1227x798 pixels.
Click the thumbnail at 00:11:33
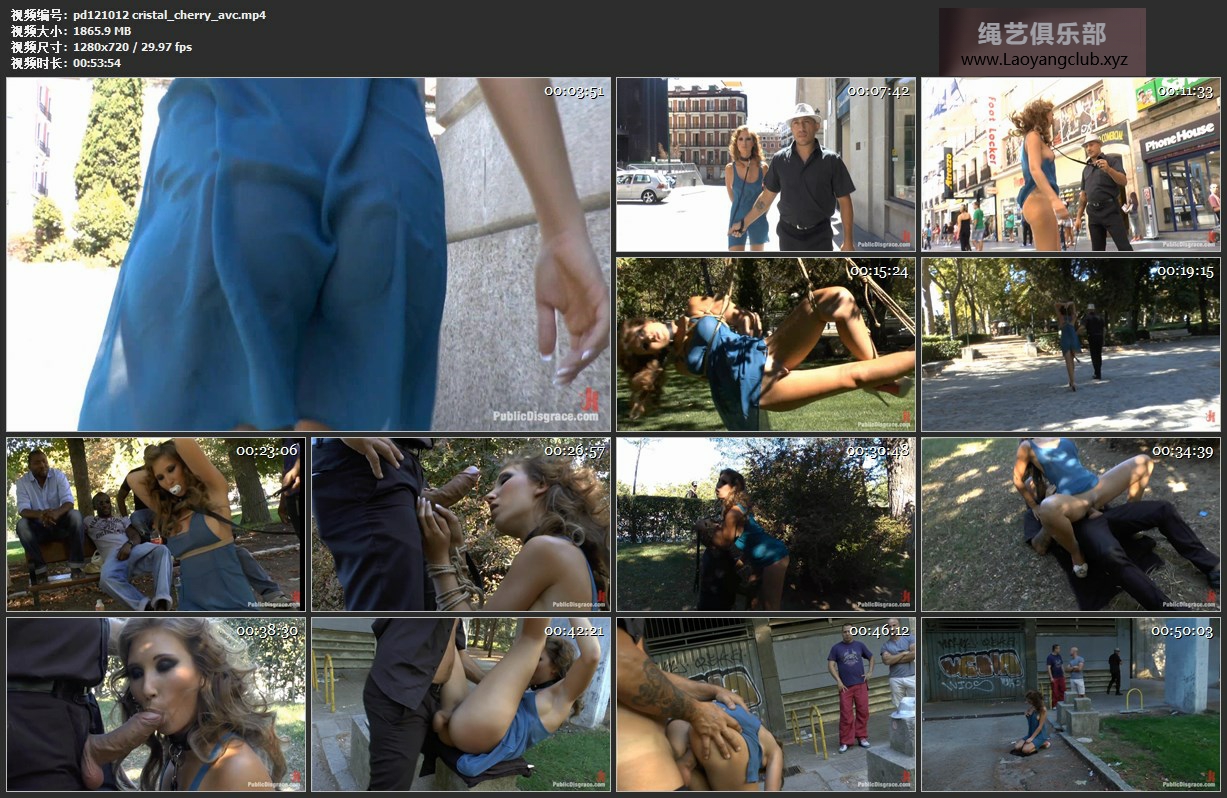click(1070, 165)
